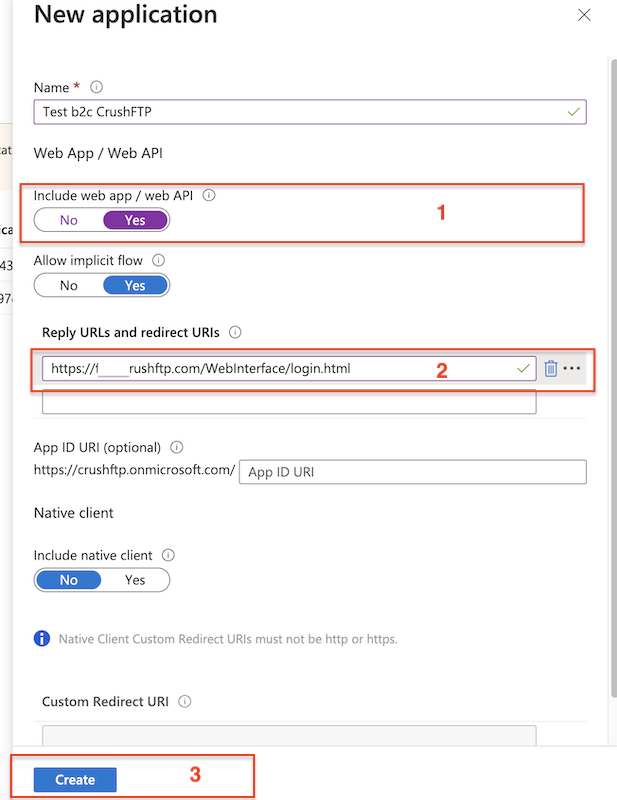The height and width of the screenshot is (800, 617).
Task: Close the New application panel
Action: 584,15
